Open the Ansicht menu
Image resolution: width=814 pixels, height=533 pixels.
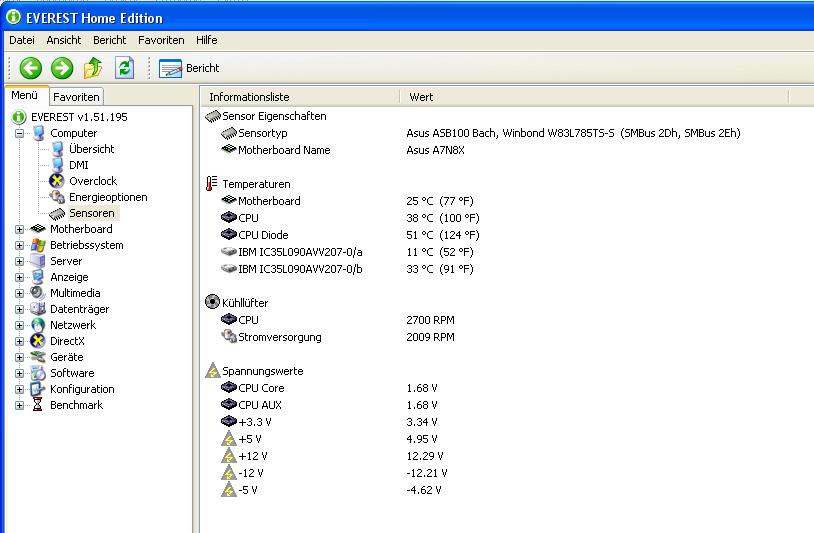coord(64,40)
